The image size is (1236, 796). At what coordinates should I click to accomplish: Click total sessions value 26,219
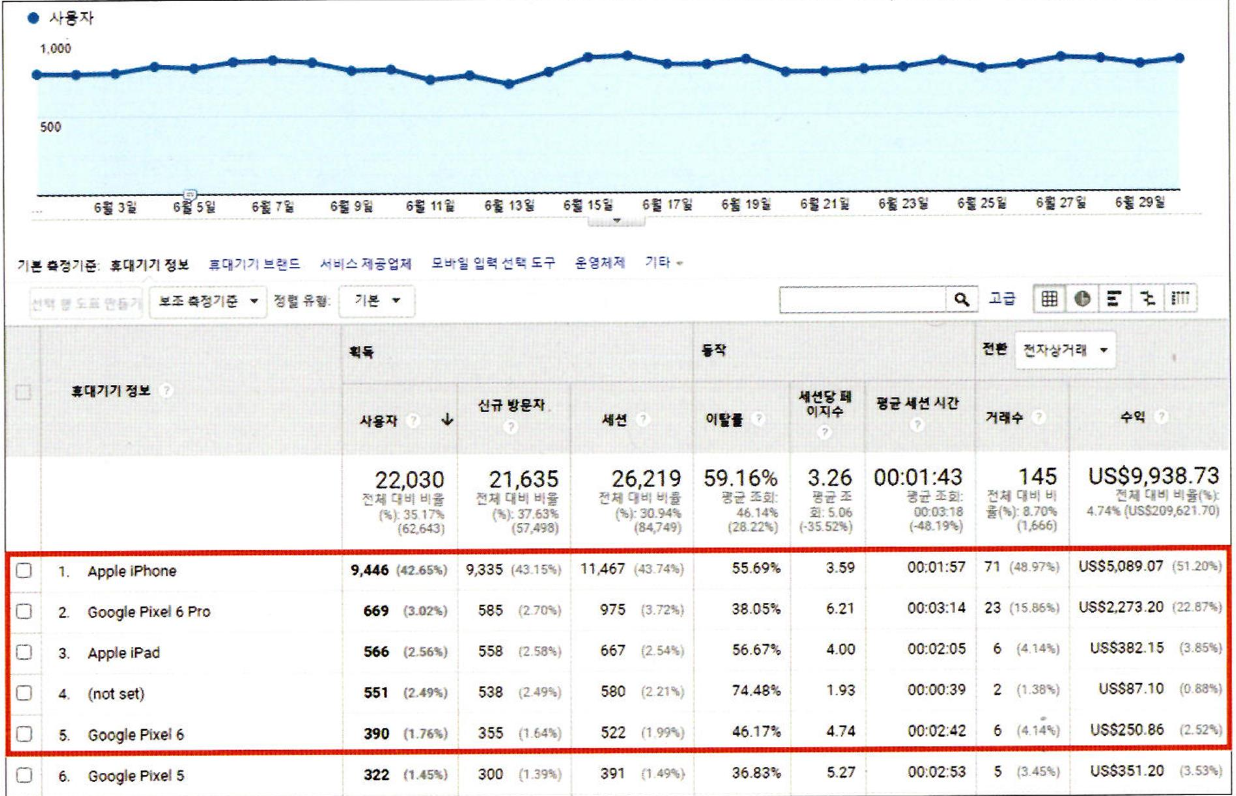(x=648, y=481)
